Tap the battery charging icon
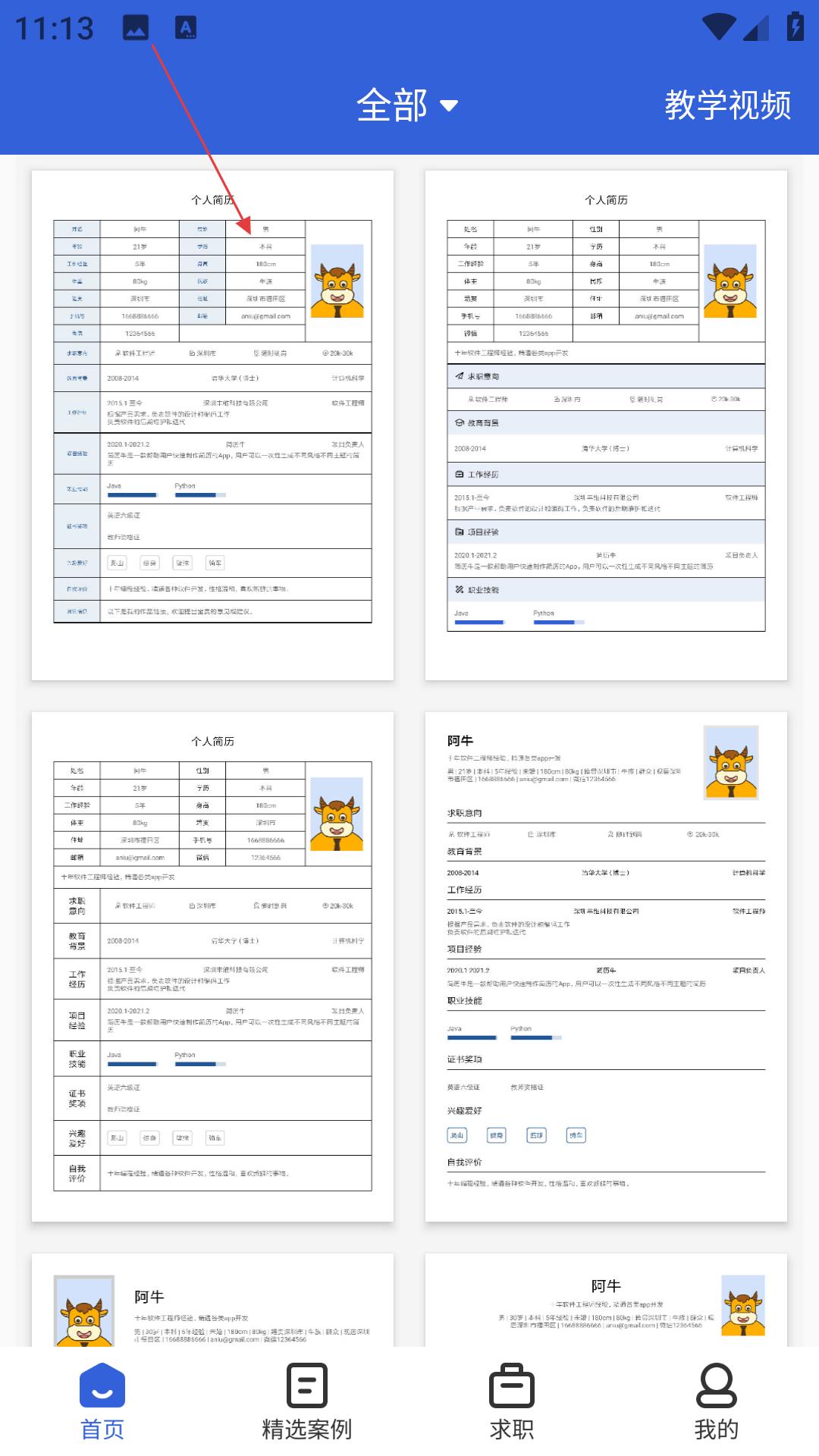The image size is (819, 1456). point(795,27)
